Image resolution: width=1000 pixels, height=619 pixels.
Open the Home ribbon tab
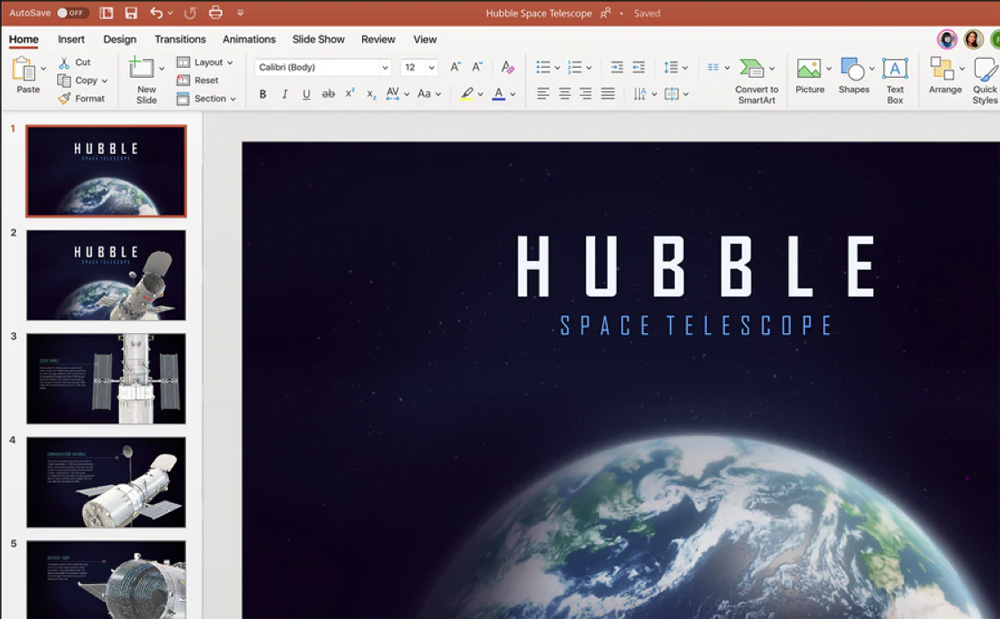24,40
